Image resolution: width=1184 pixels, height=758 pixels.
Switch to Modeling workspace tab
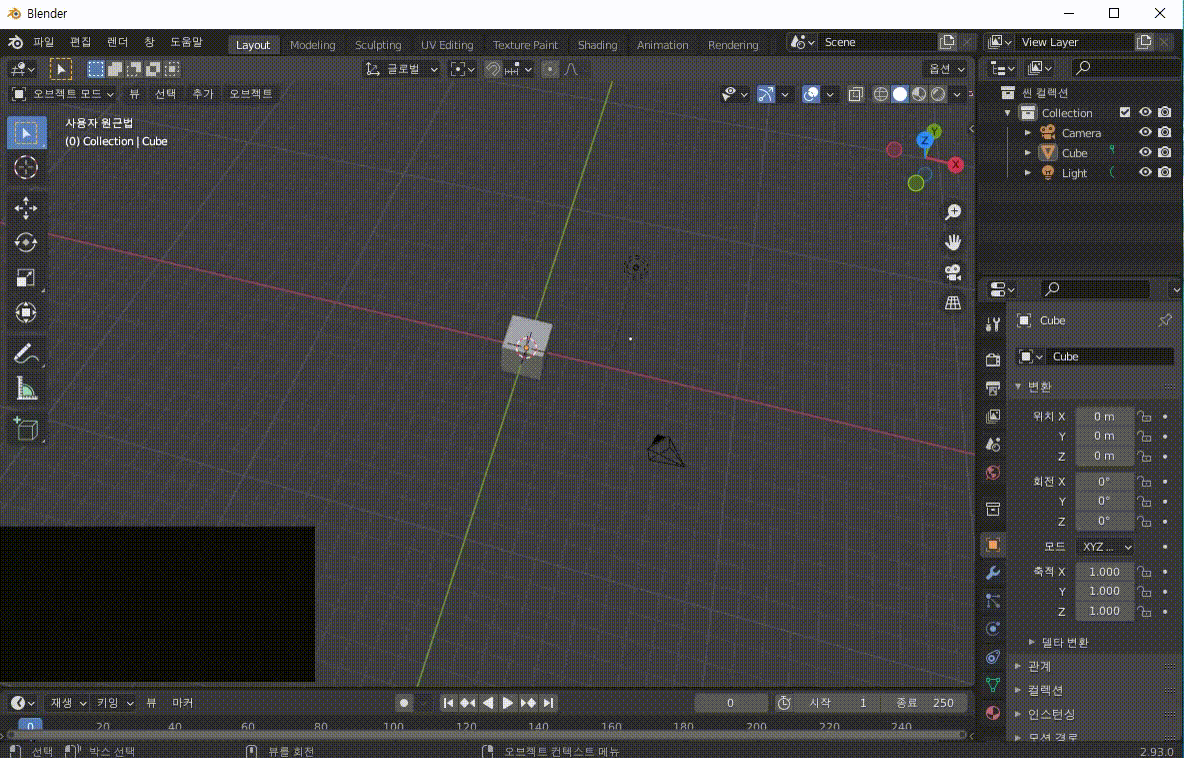[313, 45]
